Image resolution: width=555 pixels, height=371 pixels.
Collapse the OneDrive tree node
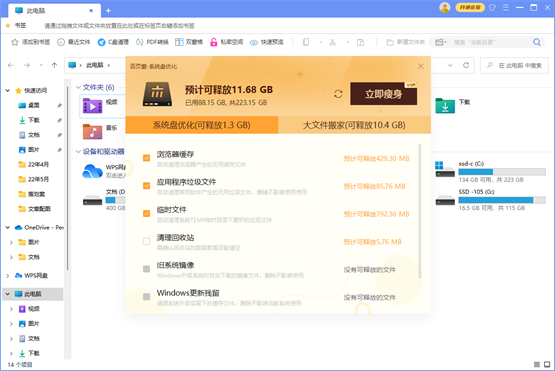click(x=8, y=227)
